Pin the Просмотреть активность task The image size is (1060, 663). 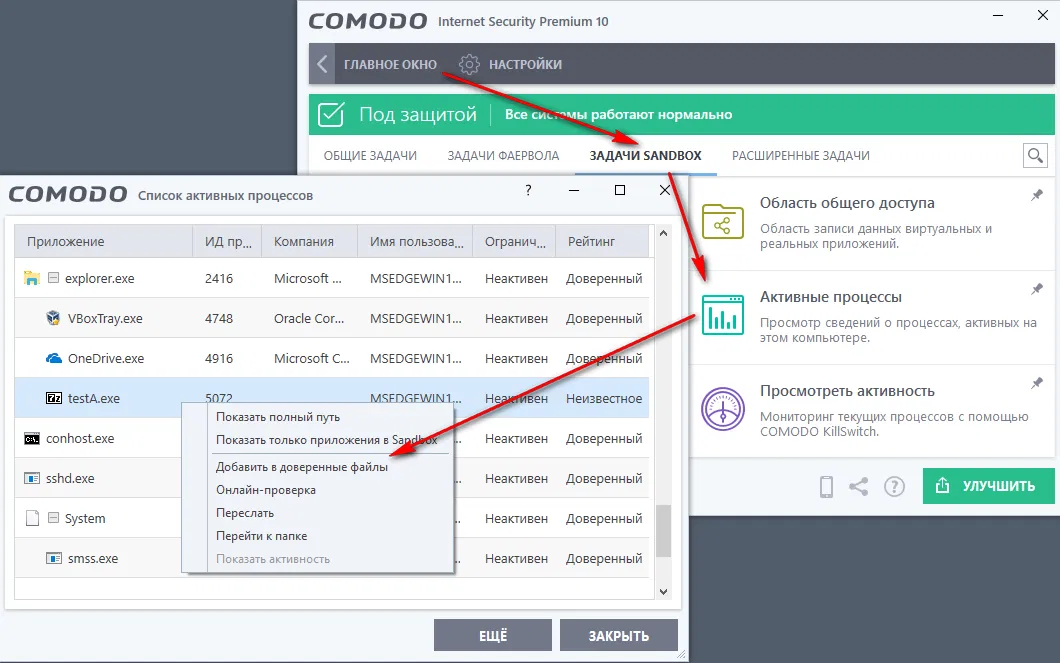(1037, 383)
